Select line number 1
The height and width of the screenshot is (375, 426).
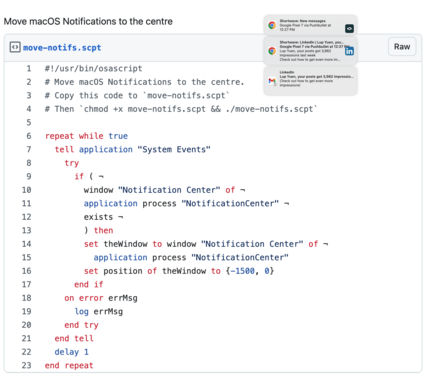tap(29, 69)
